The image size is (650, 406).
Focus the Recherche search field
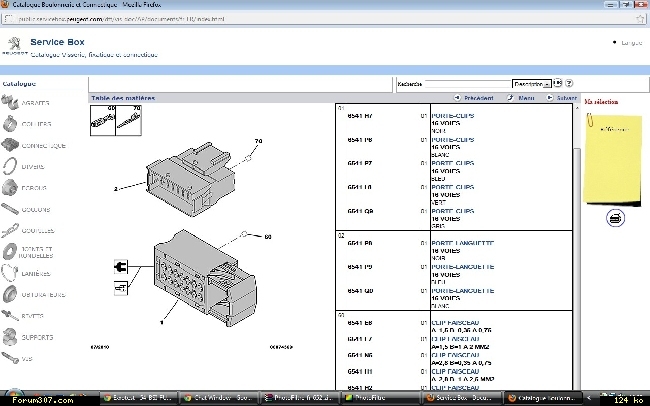pyautogui.click(x=468, y=84)
